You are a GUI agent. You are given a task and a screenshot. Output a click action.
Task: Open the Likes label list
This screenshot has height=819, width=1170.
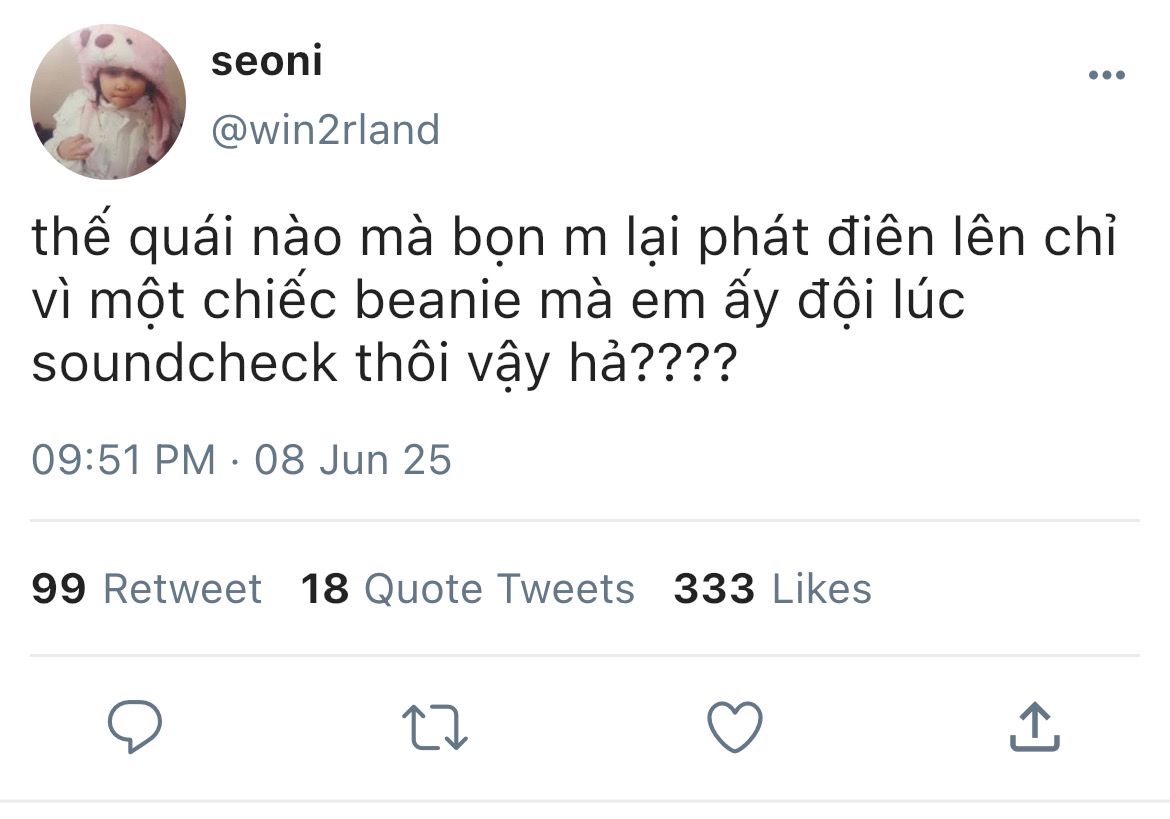[822, 589]
